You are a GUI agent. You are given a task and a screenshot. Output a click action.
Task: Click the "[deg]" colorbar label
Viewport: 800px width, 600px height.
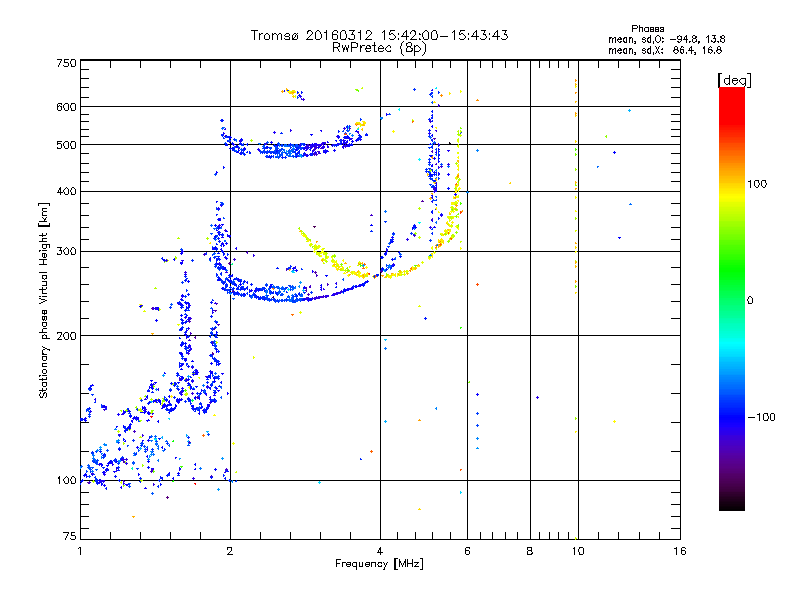(x=734, y=80)
